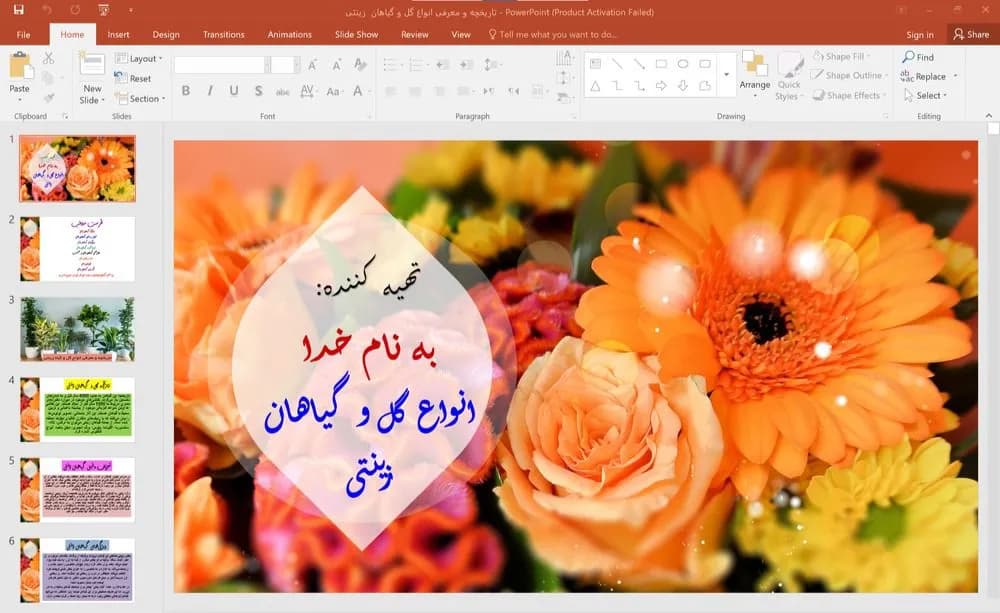Select slide 4 thumbnail with green box
The width and height of the screenshot is (1000, 613).
pyautogui.click(x=77, y=410)
